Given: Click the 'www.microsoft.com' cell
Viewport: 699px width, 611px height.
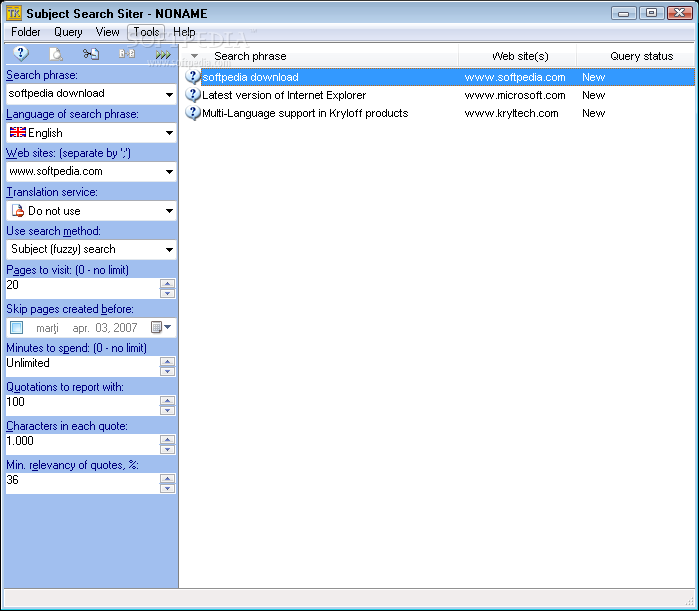Looking at the screenshot, I should 515,95.
